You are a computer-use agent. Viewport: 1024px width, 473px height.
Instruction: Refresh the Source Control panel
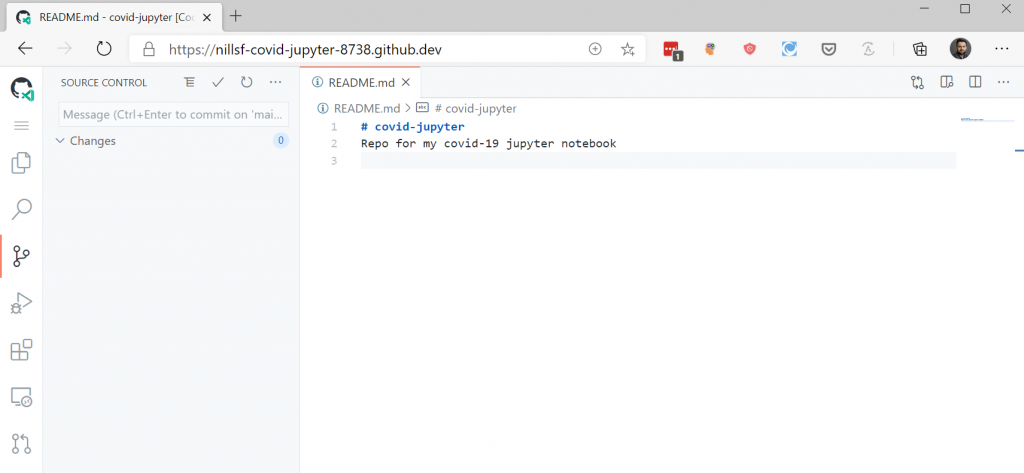[x=246, y=82]
